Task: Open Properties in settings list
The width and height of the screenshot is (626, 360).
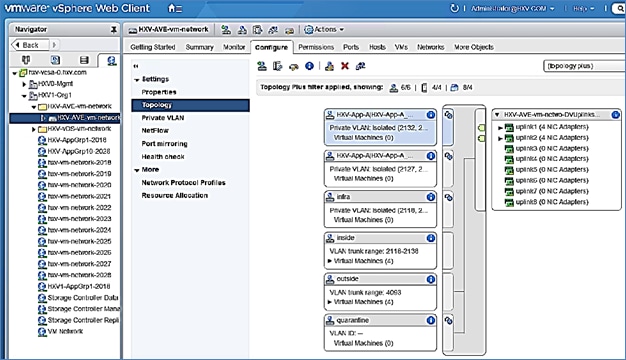Action: click(159, 92)
